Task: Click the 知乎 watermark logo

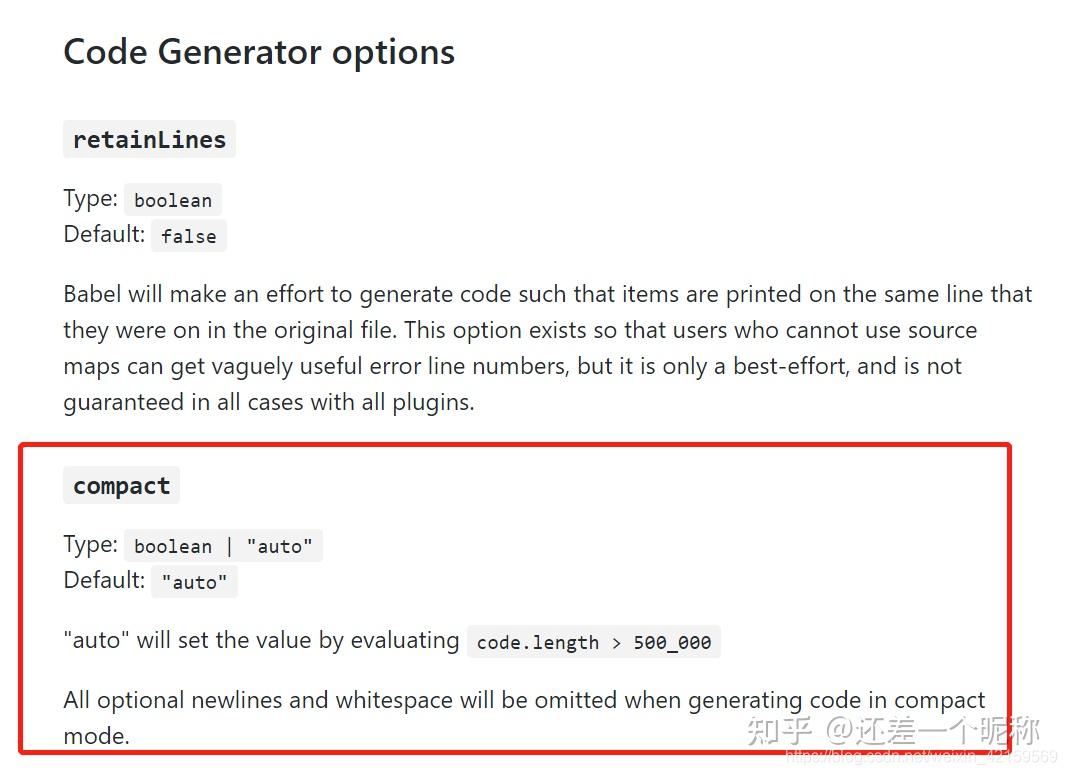Action: (x=780, y=731)
